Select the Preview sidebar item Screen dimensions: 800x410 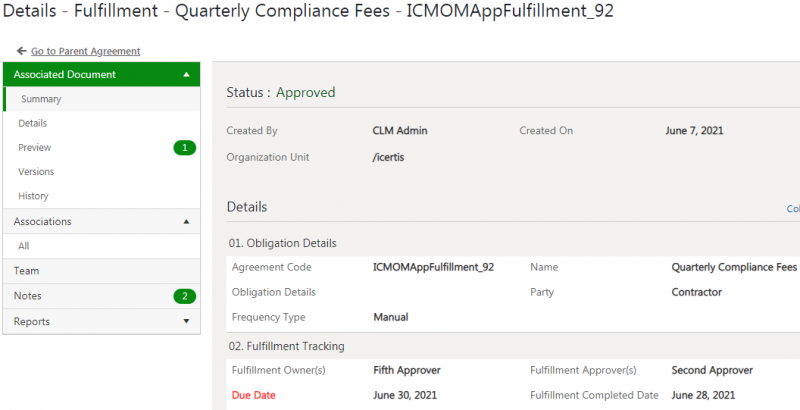(35, 148)
